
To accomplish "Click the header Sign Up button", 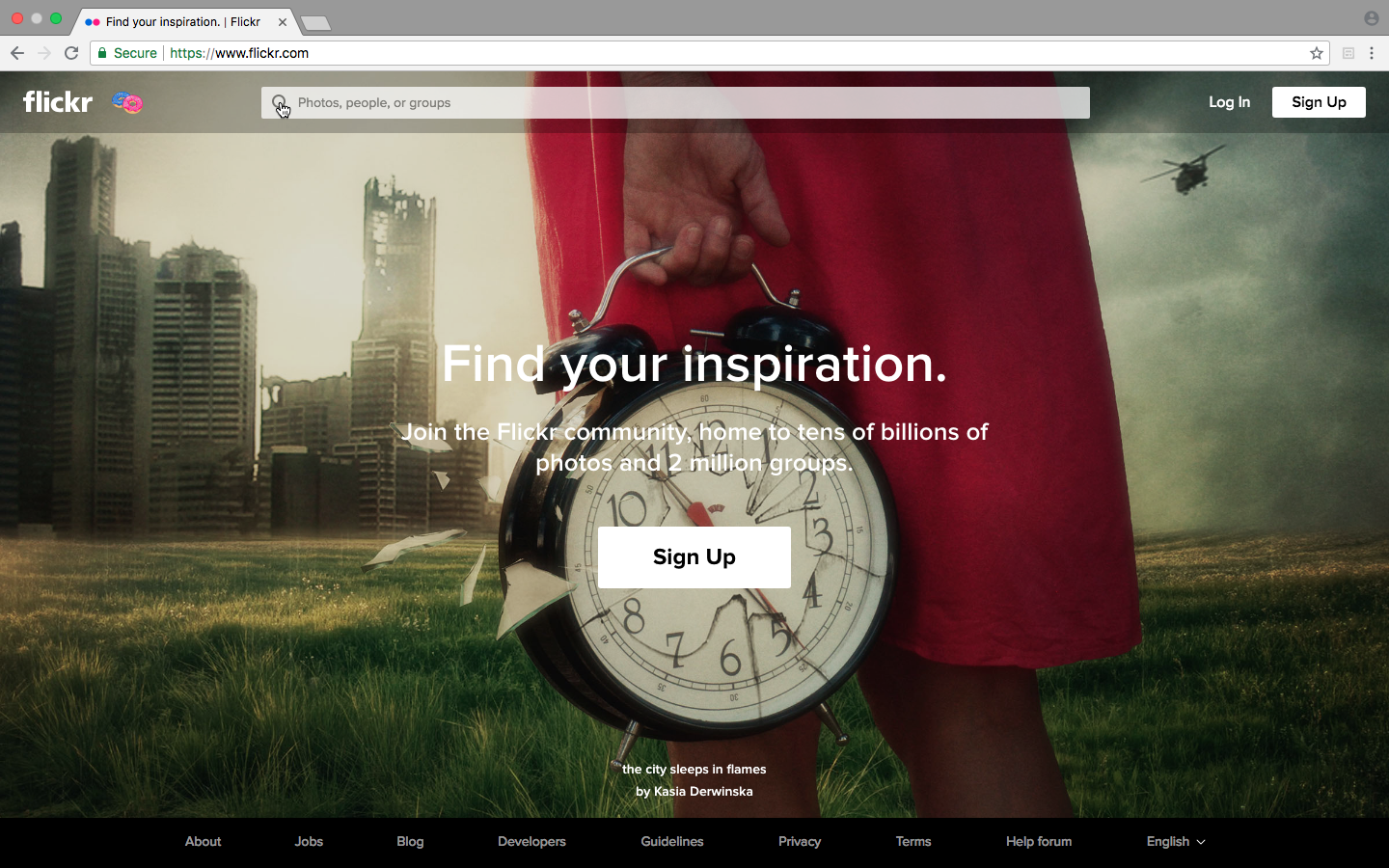I will tap(1319, 102).
